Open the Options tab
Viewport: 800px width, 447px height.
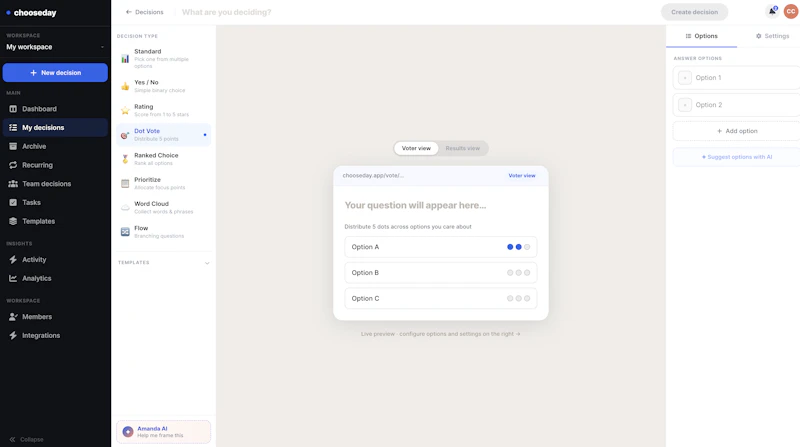point(702,36)
